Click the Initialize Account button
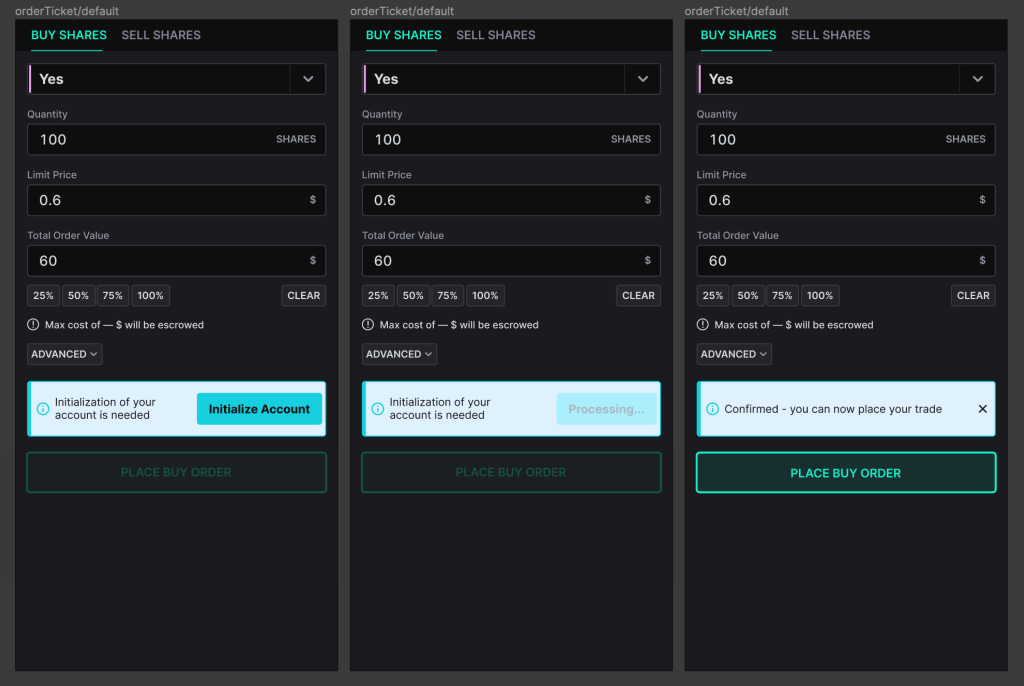The image size is (1024, 686). (x=259, y=409)
